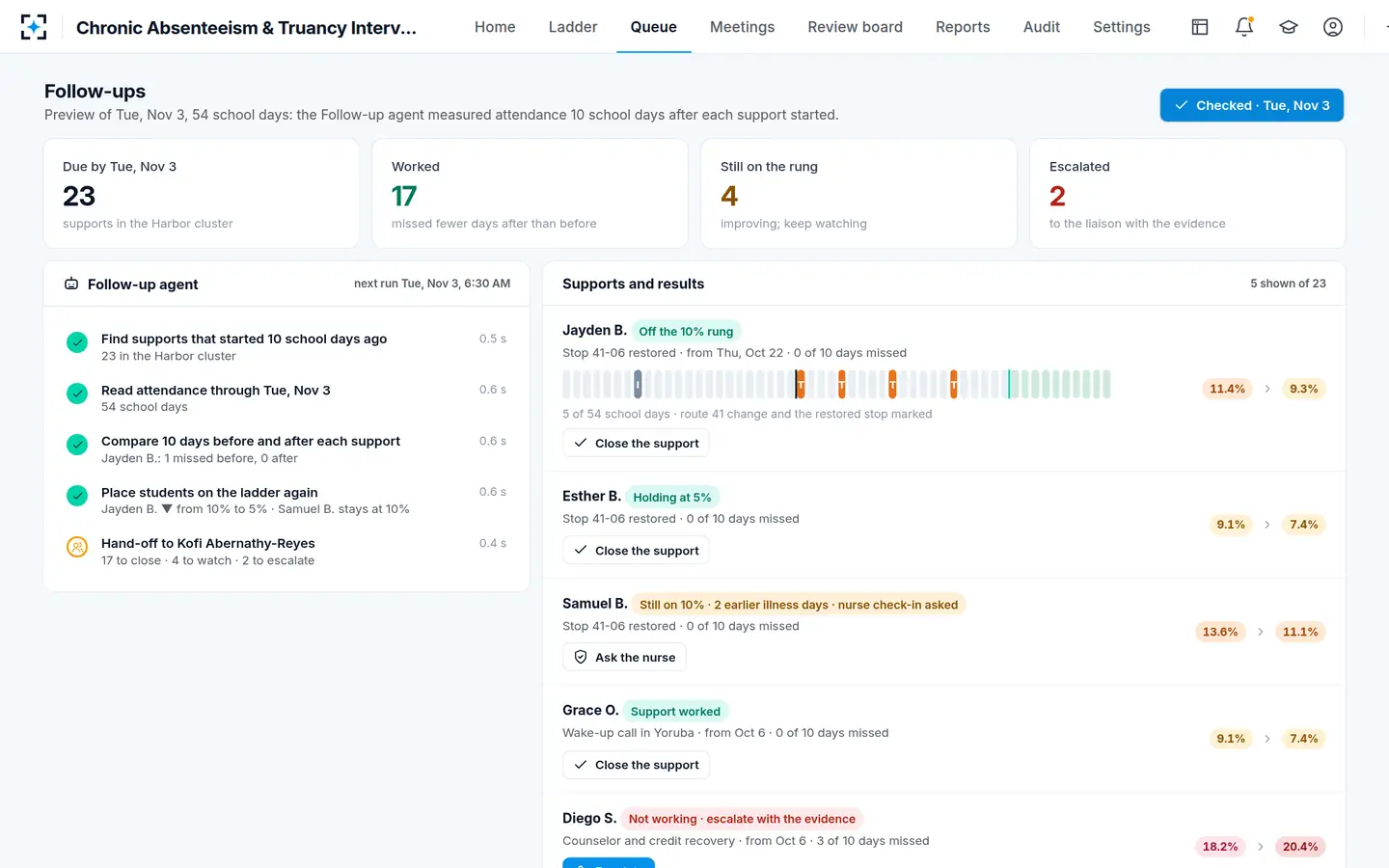
Task: Open the layout panel icon in the header
Action: tap(1200, 27)
